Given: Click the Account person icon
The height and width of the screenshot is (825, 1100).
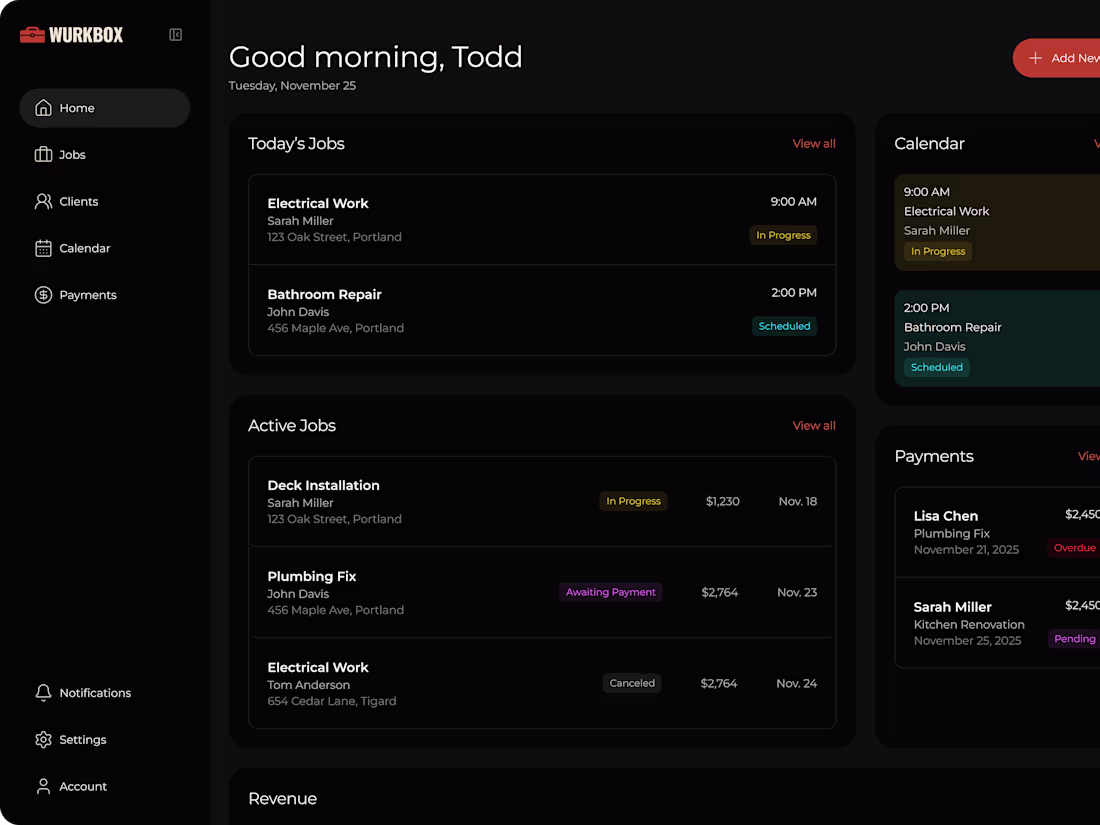Looking at the screenshot, I should 43,786.
